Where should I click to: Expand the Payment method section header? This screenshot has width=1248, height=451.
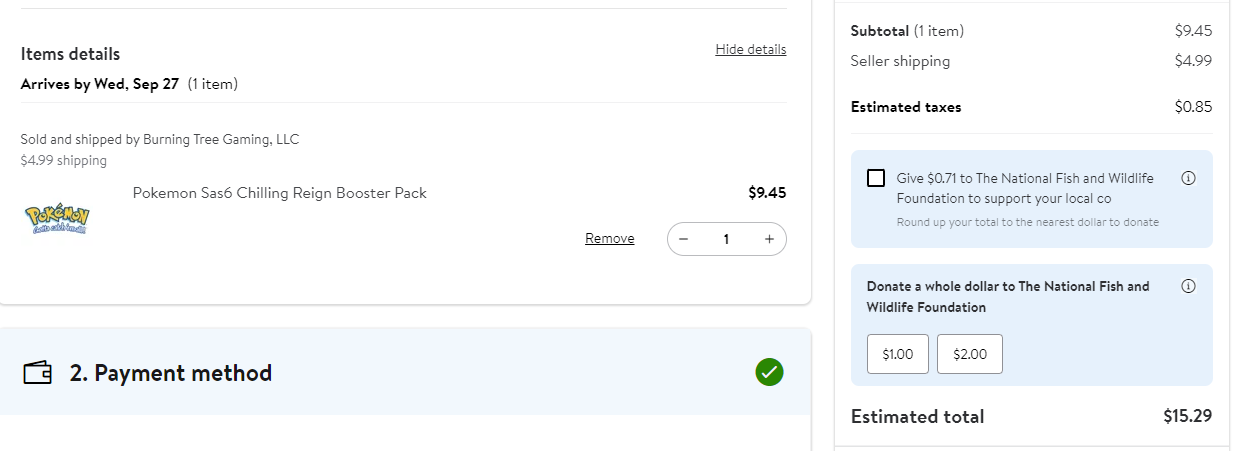click(171, 373)
